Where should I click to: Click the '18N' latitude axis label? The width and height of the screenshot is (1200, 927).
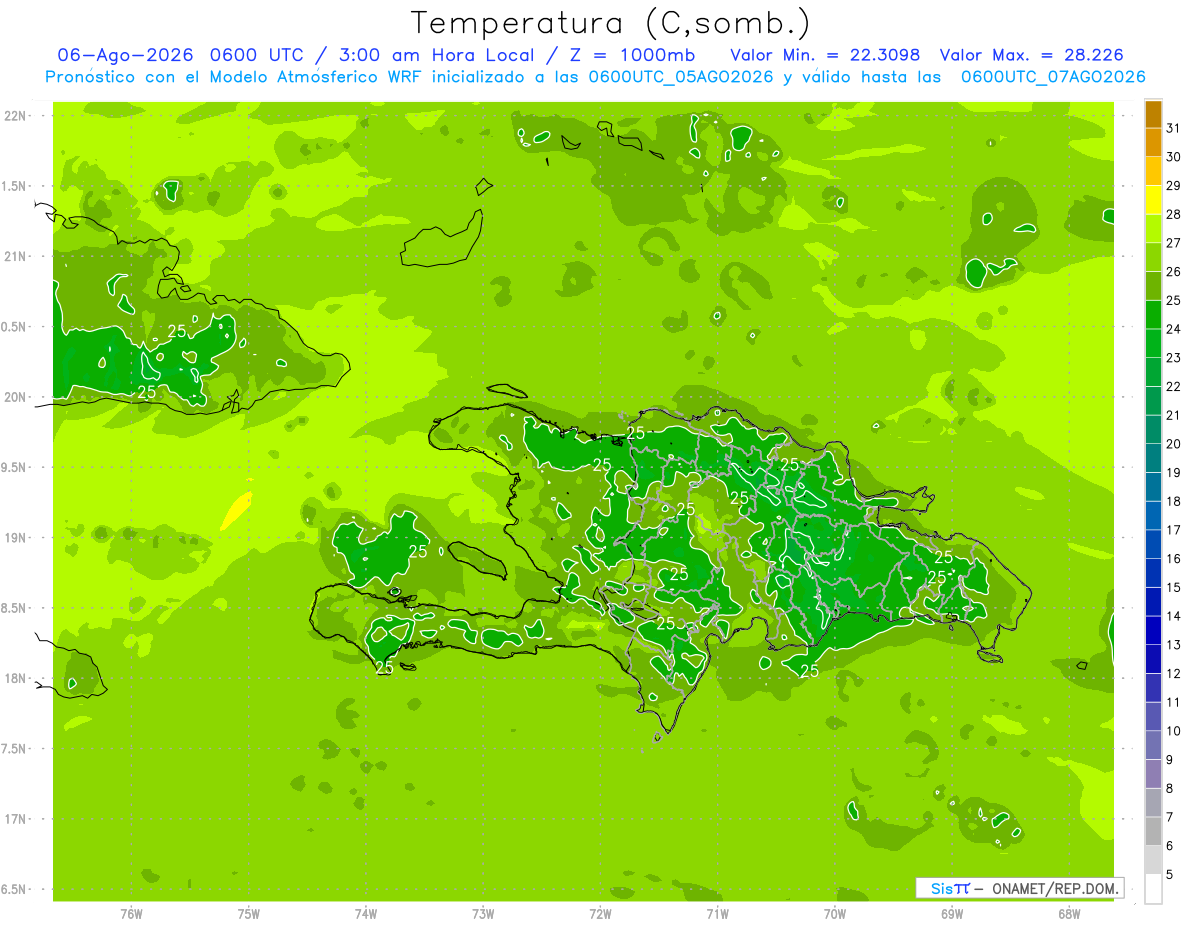[x=15, y=678]
